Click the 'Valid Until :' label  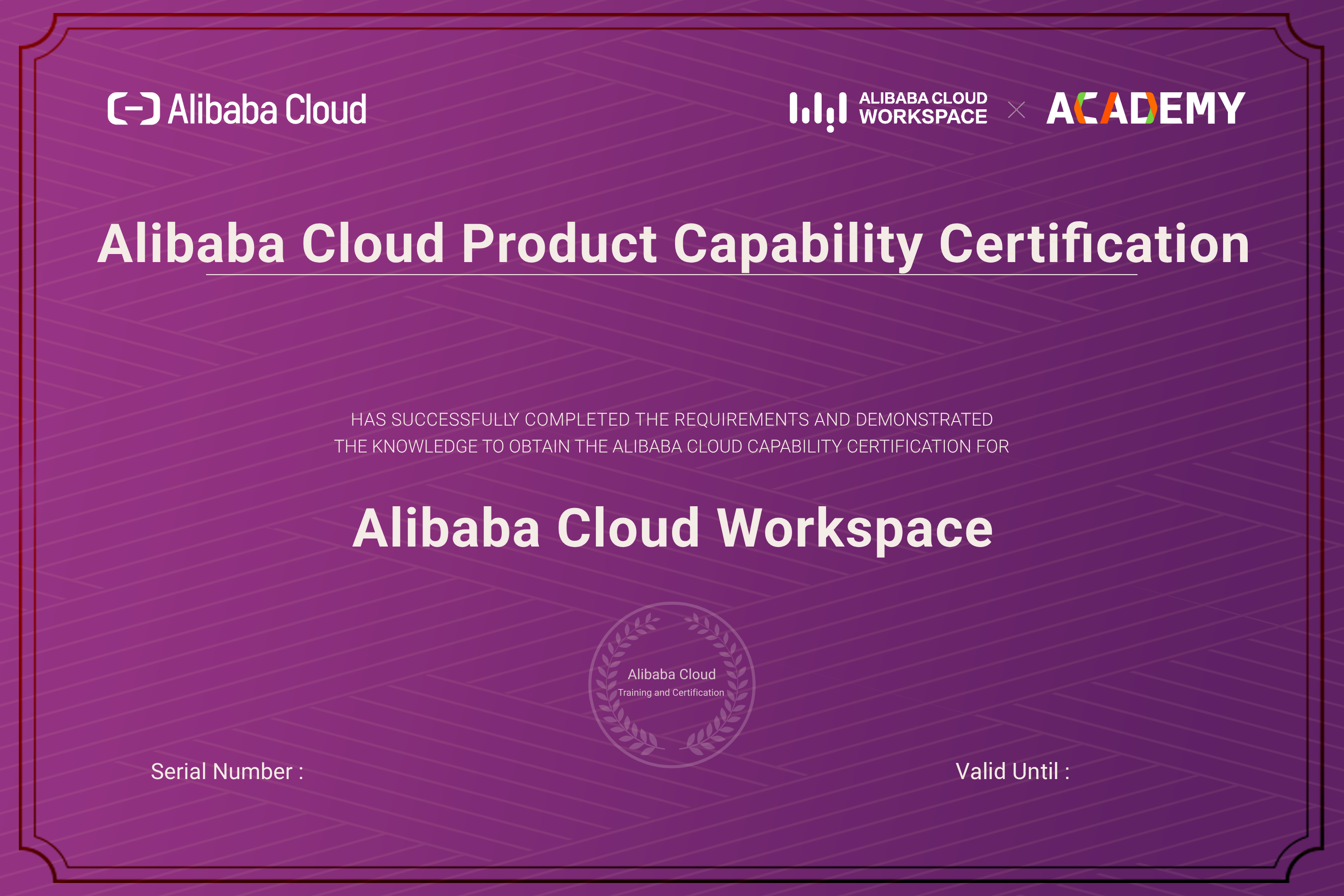point(1012,771)
